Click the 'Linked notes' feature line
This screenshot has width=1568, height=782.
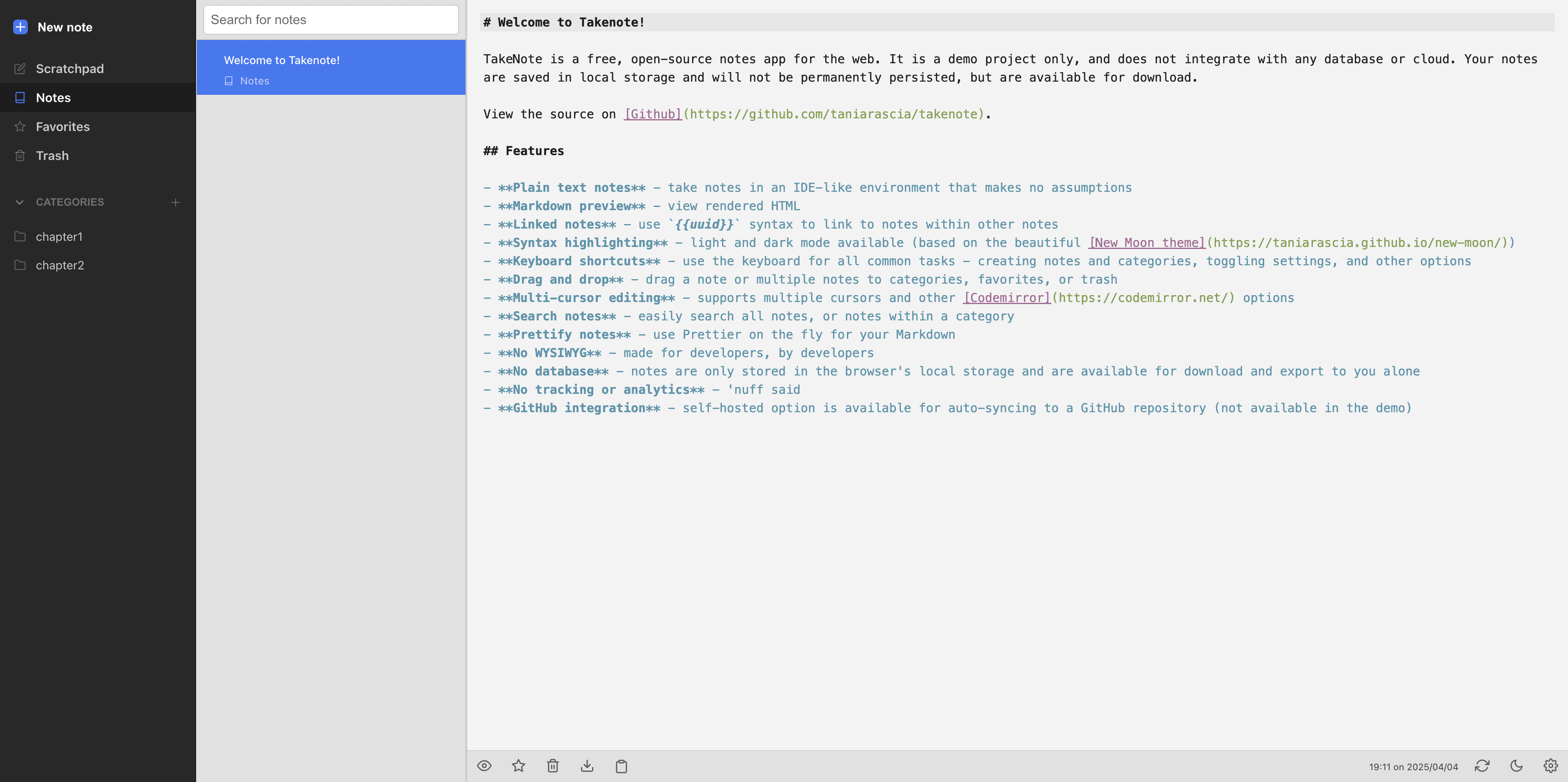point(771,224)
